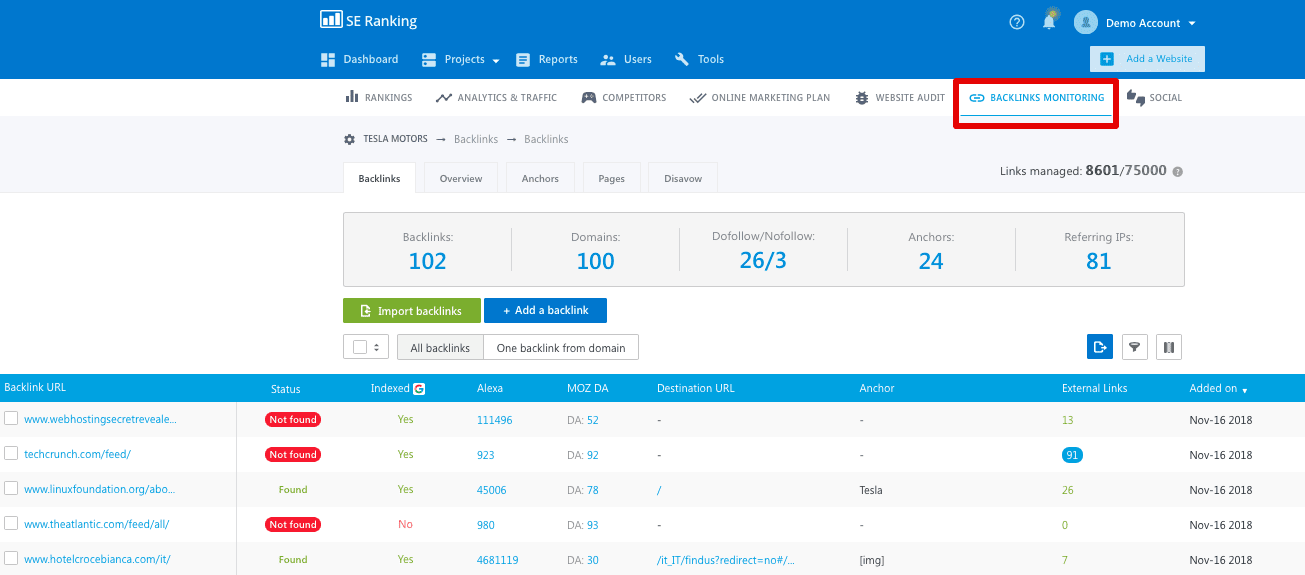1305x575 pixels.
Task: Open the techcrunch.com/feed/ backlink
Action: point(77,454)
